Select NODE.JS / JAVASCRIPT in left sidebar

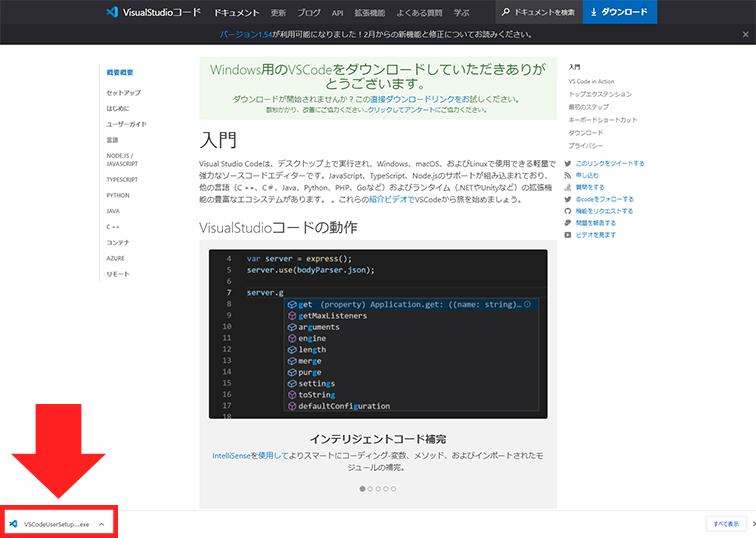122,160
